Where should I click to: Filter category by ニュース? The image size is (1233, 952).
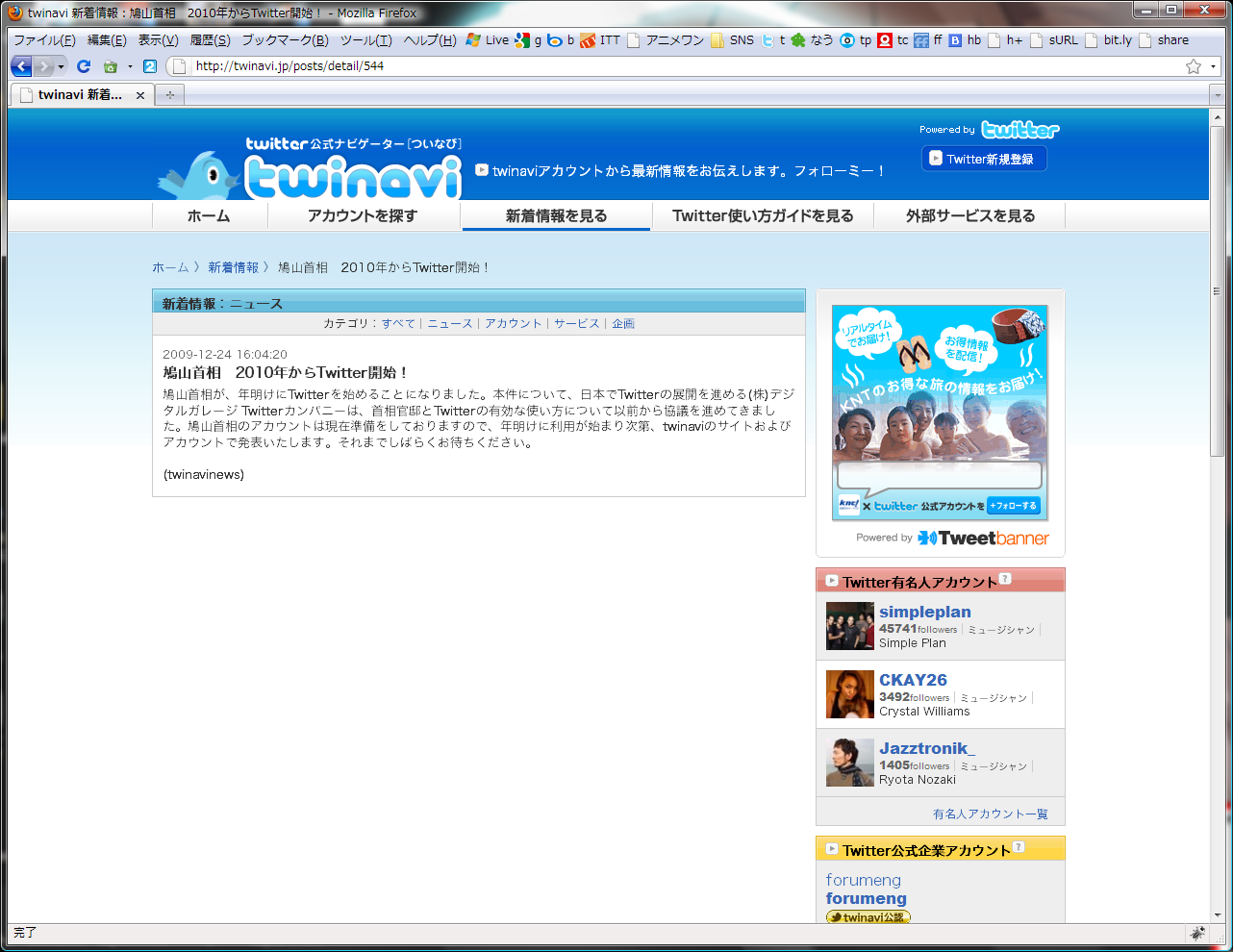450,324
